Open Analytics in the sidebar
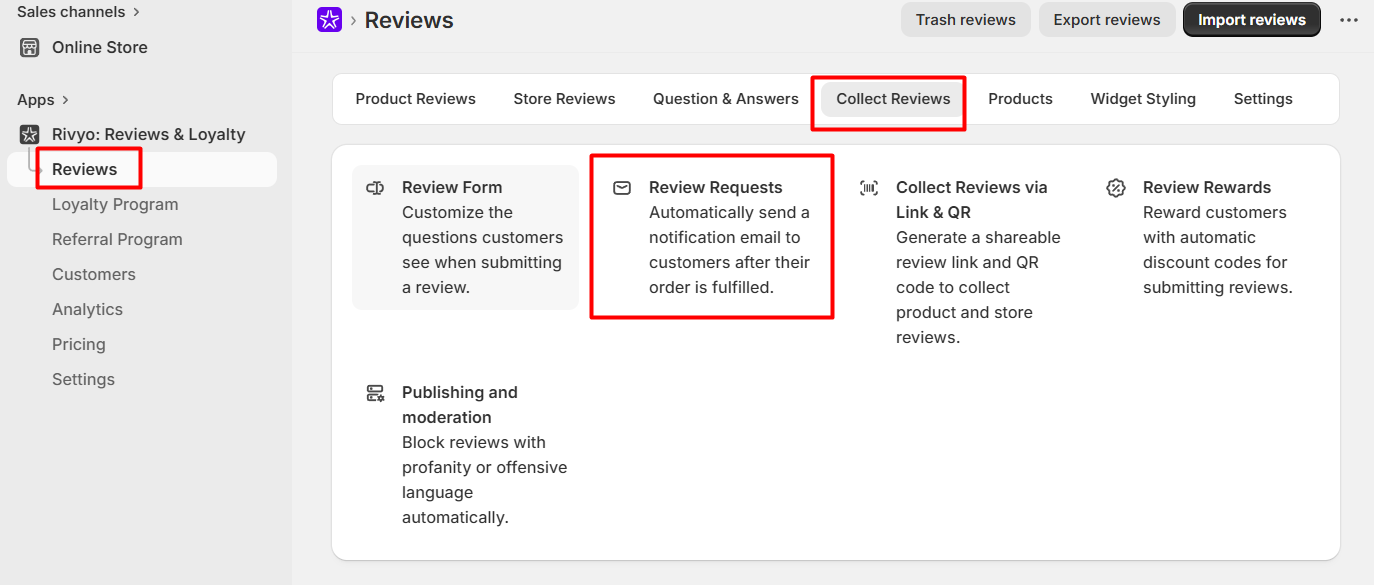The width and height of the screenshot is (1374, 585). [87, 309]
